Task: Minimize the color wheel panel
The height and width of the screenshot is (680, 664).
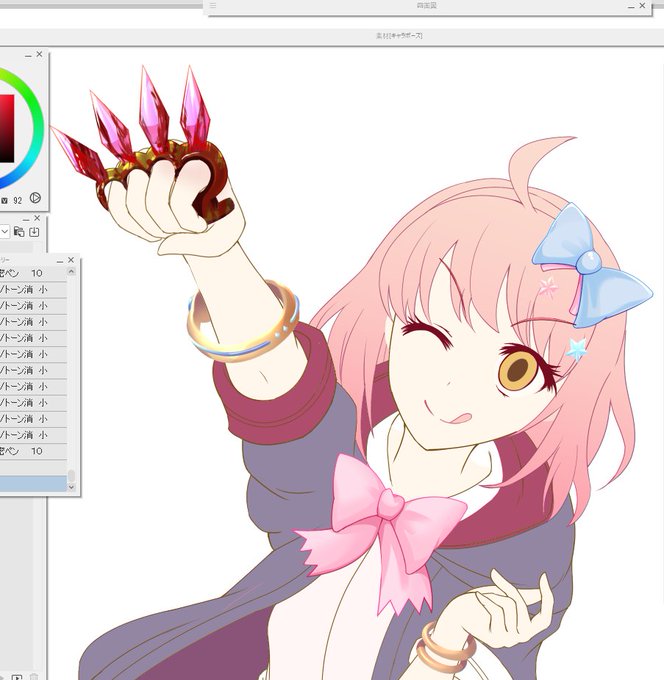Action: click(28, 55)
